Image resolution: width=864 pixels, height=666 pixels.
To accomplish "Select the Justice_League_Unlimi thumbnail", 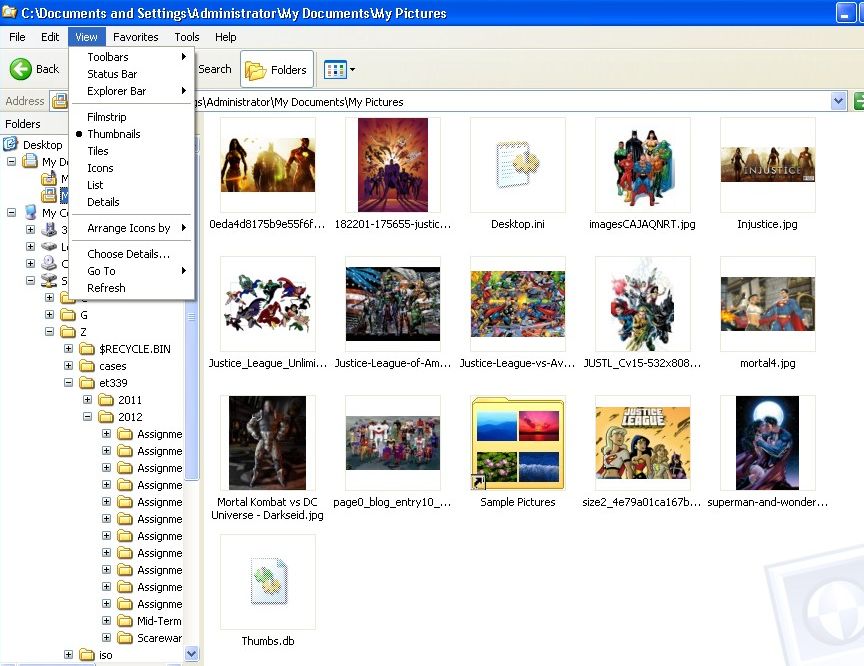I will pos(268,304).
